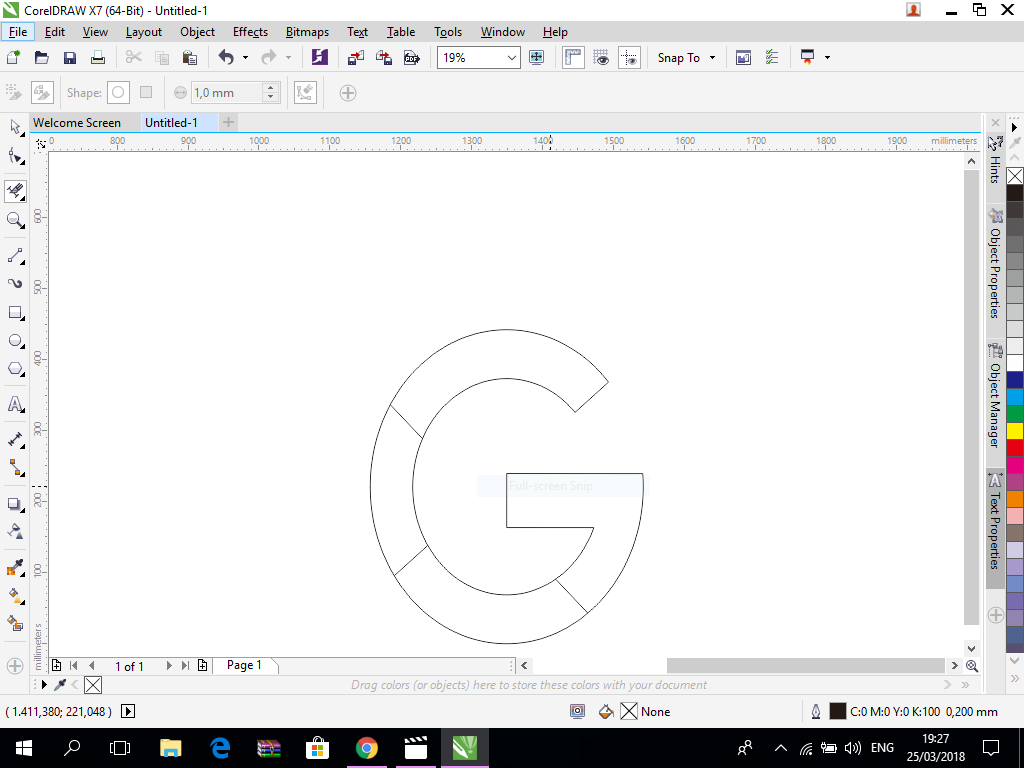This screenshot has height=768, width=1024.
Task: Pick the red color swatch
Action: point(1014,447)
